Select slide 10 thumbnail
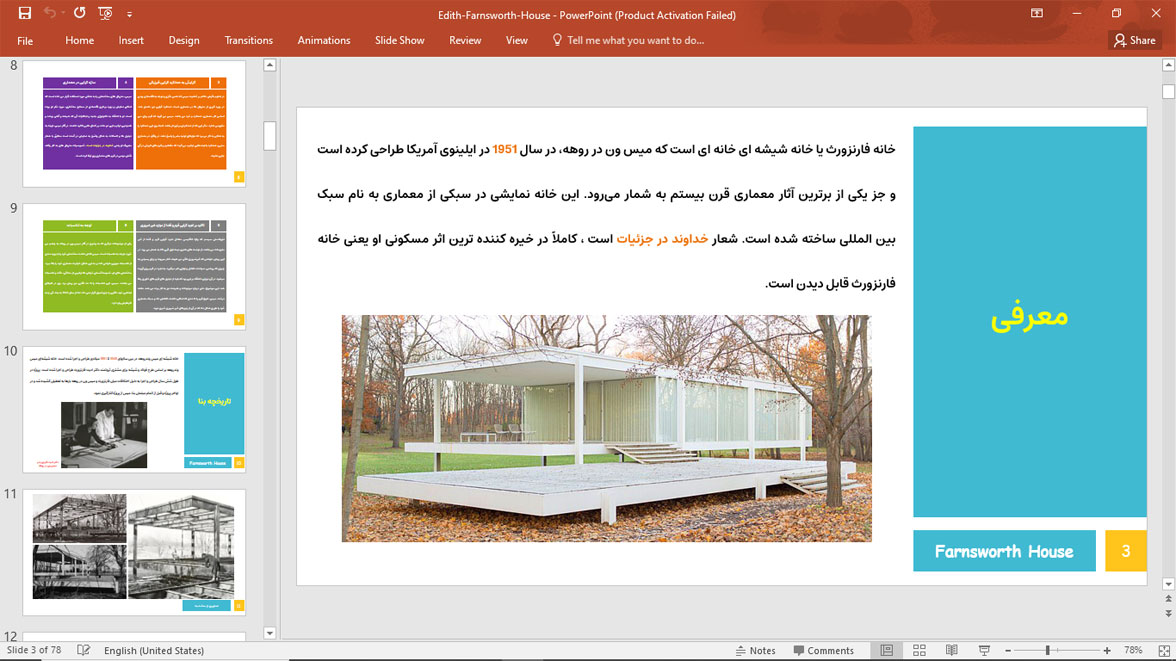1176x661 pixels. coord(134,410)
